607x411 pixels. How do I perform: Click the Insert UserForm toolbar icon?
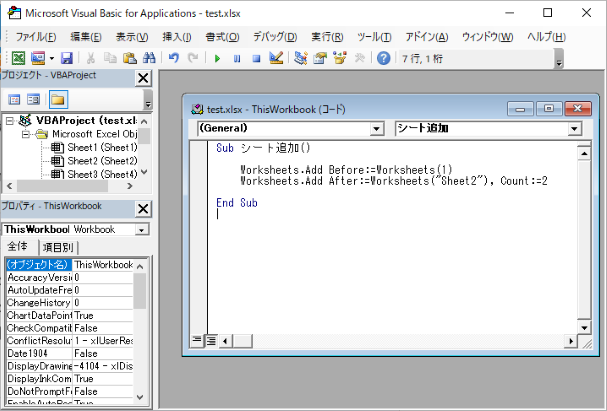(x=38, y=58)
